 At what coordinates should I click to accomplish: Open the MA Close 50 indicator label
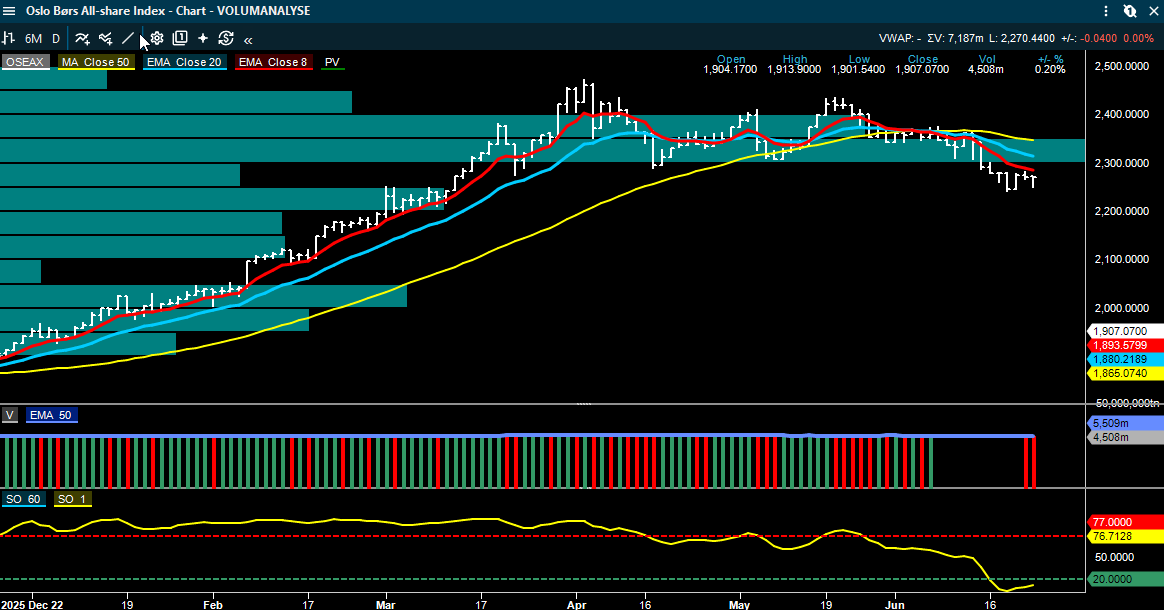pos(96,62)
